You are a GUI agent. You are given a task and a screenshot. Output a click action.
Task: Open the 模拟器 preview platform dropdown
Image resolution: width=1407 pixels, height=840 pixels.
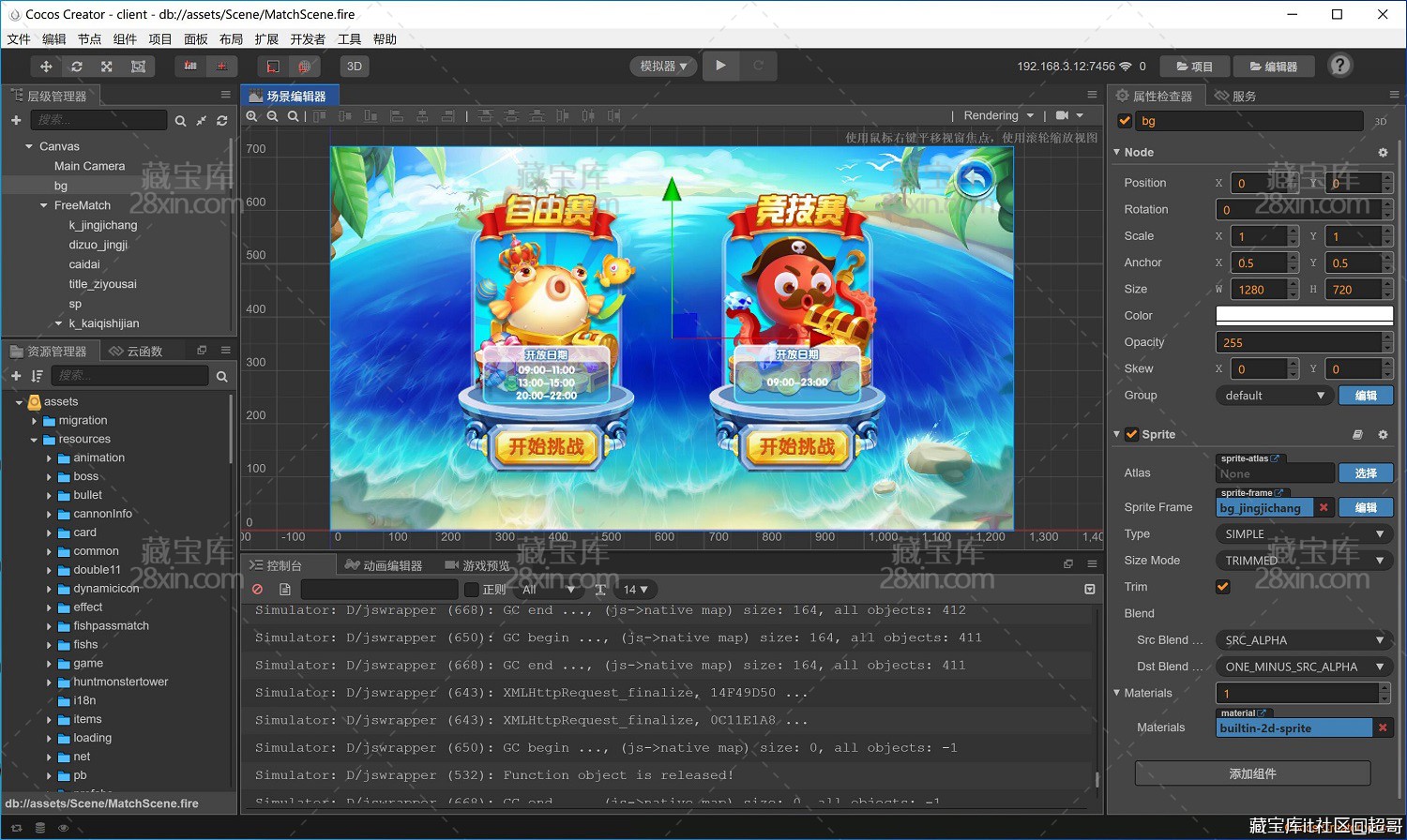coord(663,67)
